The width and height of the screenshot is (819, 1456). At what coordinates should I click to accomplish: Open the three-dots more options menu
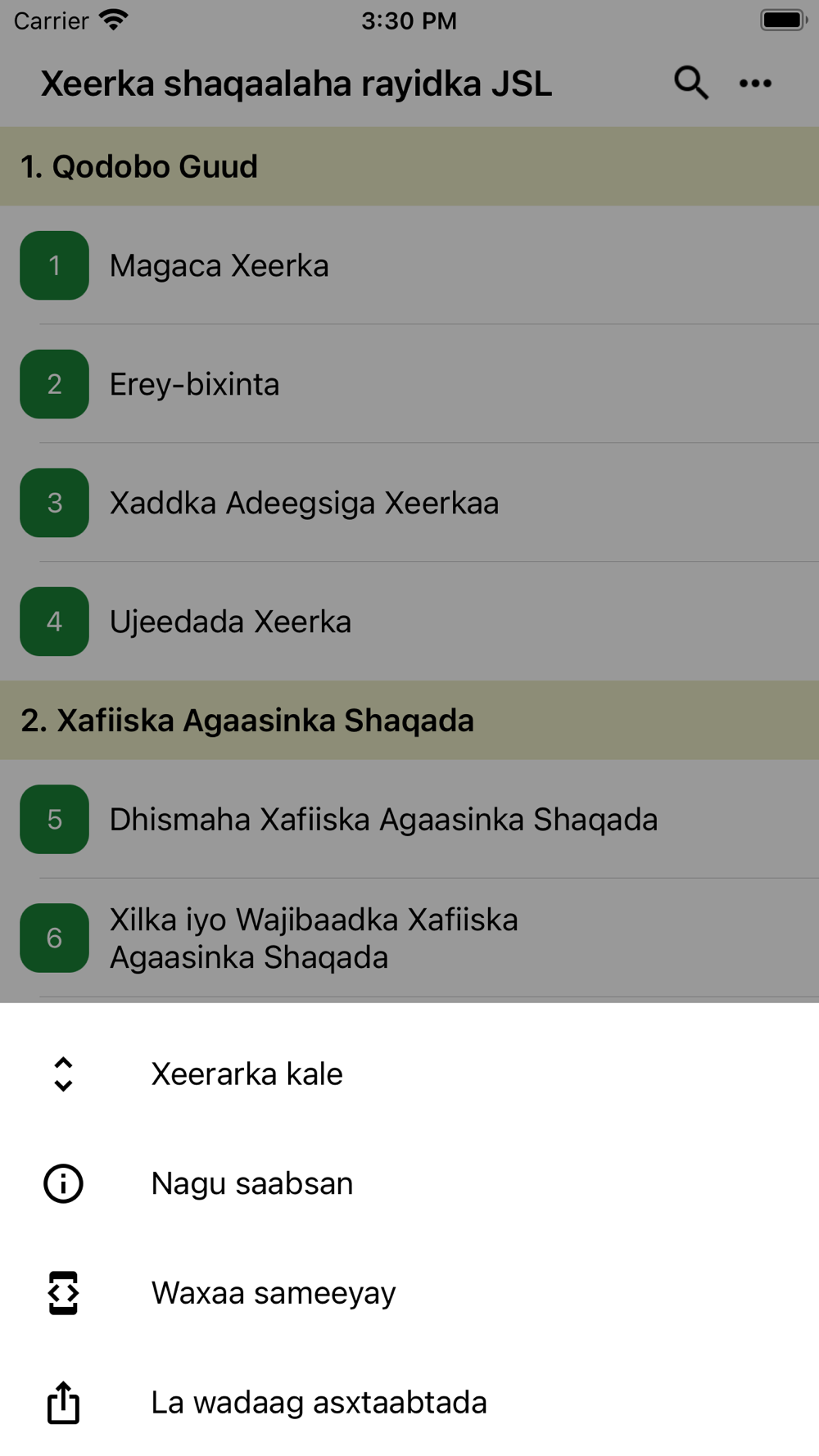pyautogui.click(x=755, y=83)
